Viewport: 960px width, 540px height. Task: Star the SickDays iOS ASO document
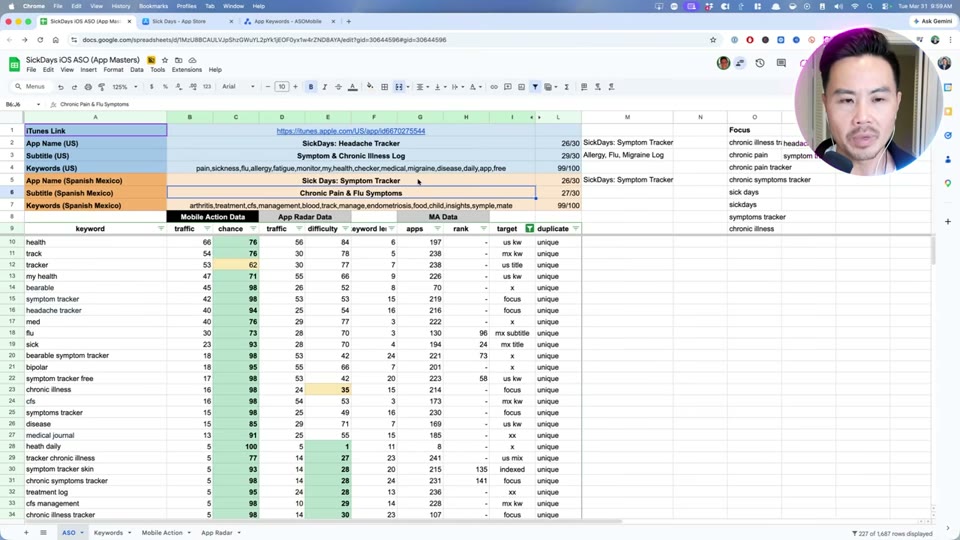click(165, 60)
